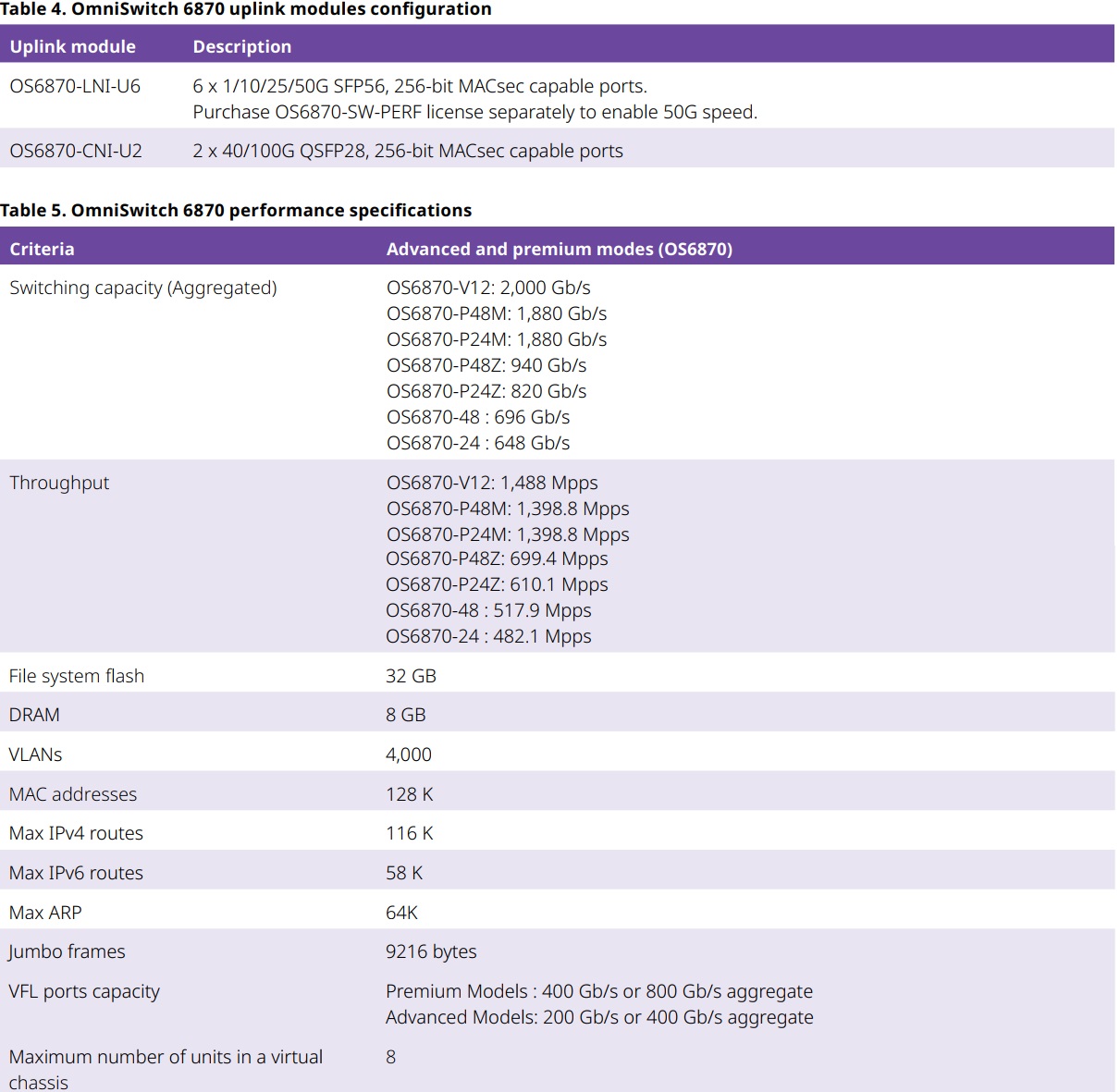Click the 'Throughput' row label
Image resolution: width=1120 pixels, height=1092 pixels.
[59, 483]
